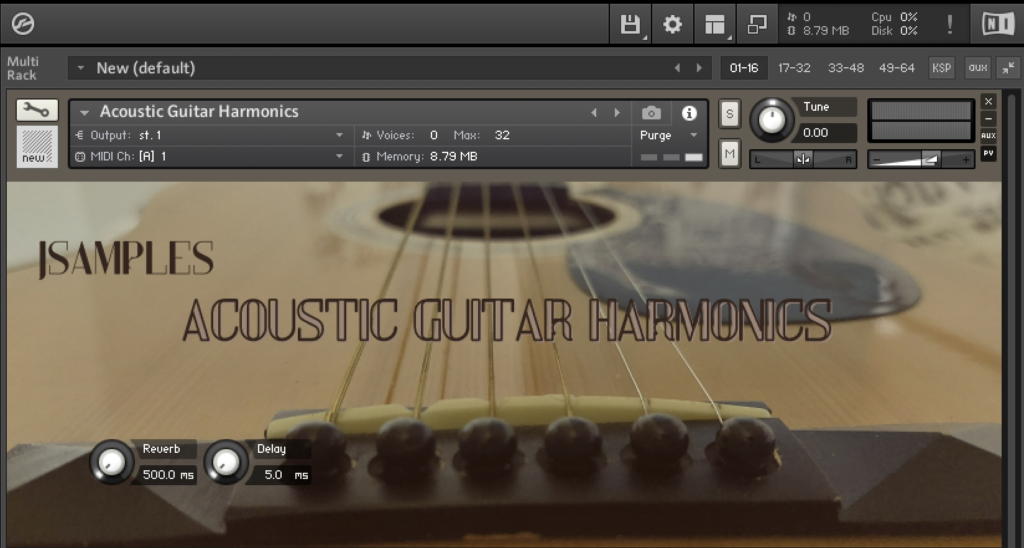Viewport: 1024px width, 548px height.
Task: Toggle the AUX sends button
Action: 988,136
